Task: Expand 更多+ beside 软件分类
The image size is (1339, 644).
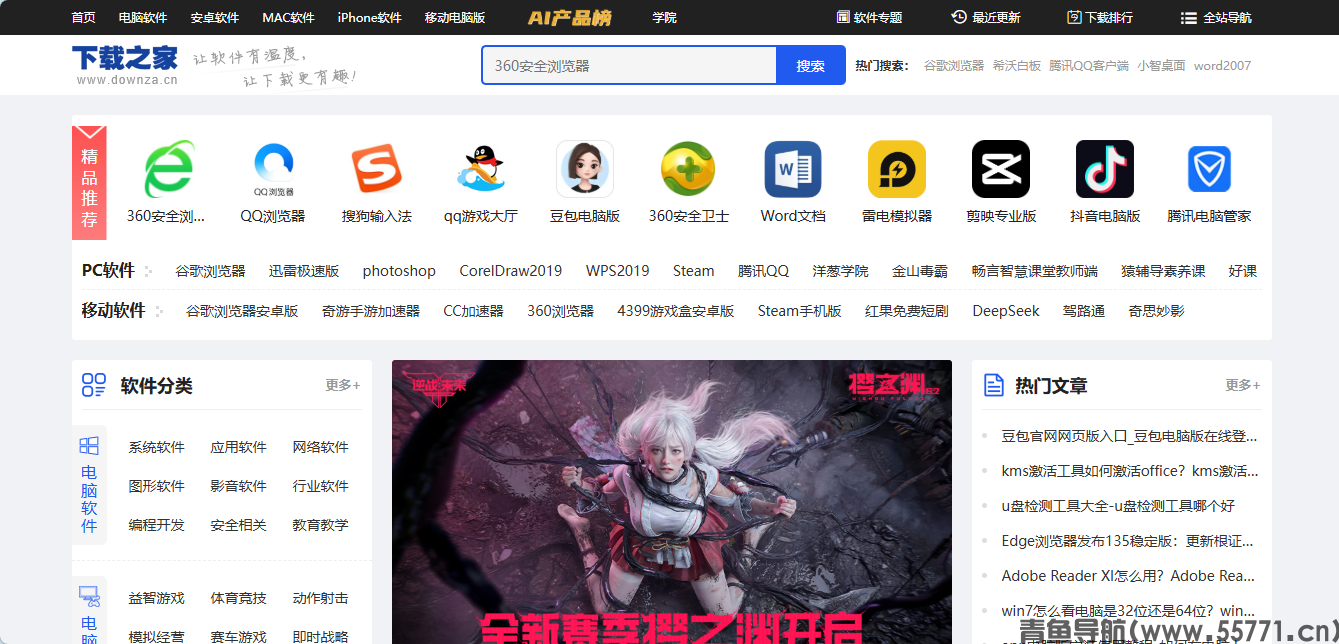Action: point(343,385)
